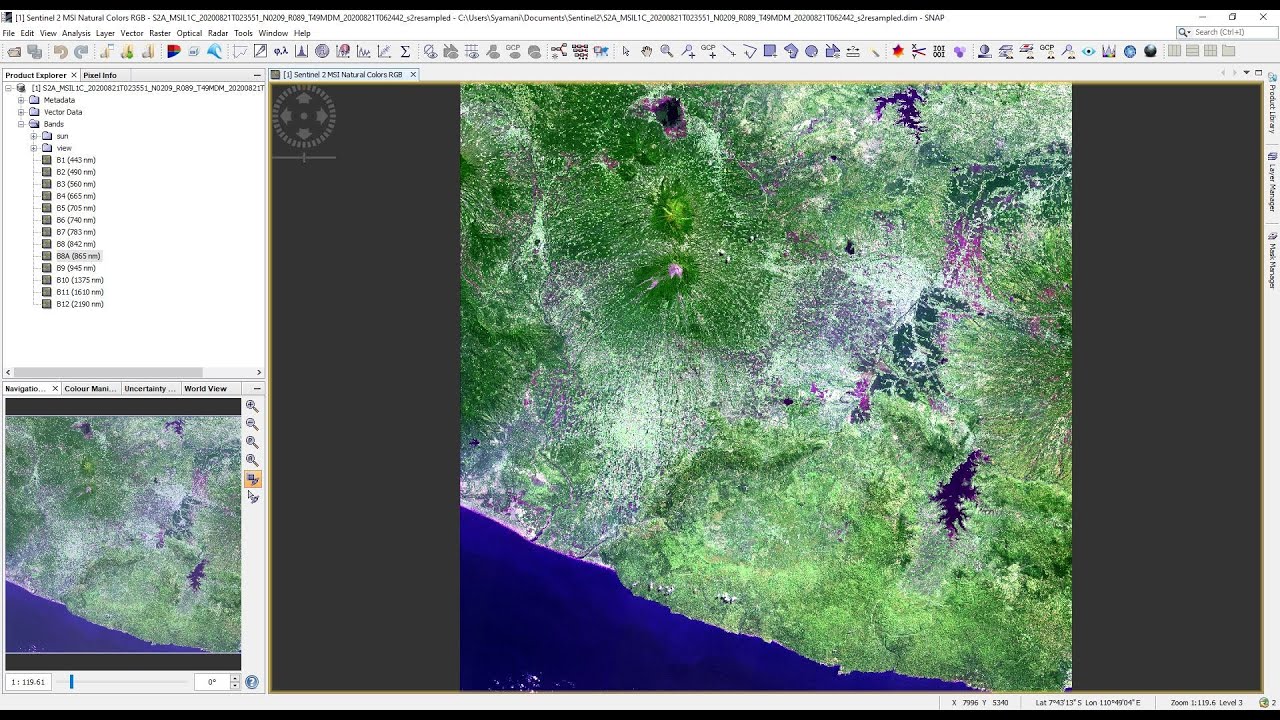
Task: Collapse the product root node in Product Explorer
Action: tap(9, 88)
